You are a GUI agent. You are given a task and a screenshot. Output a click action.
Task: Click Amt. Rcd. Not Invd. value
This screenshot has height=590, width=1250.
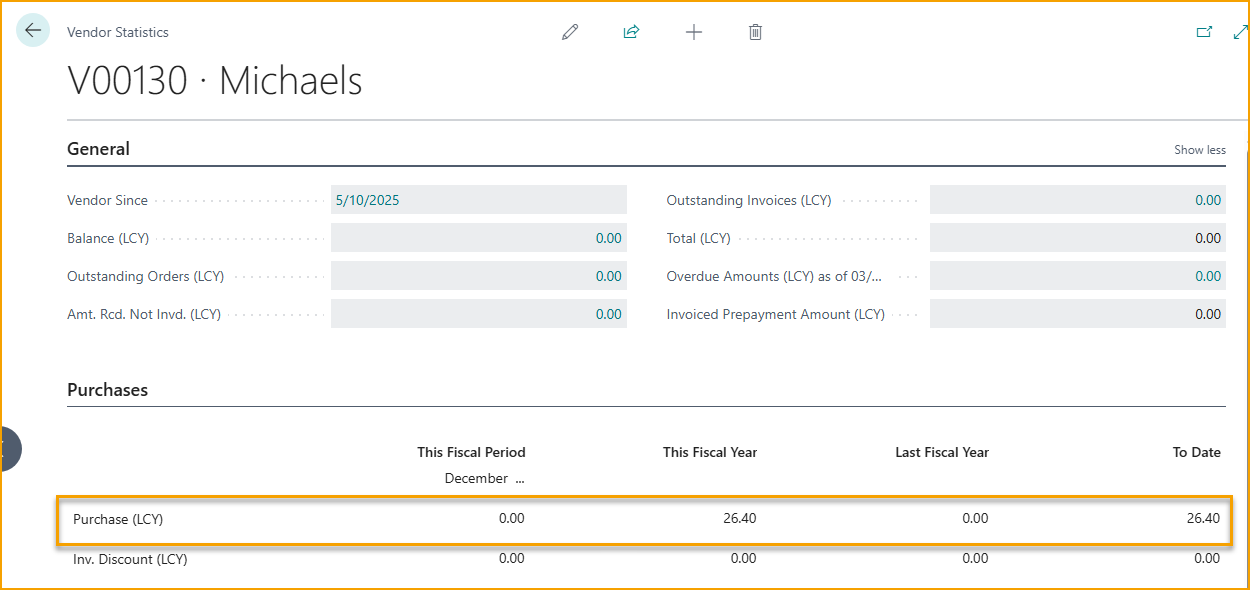point(608,314)
